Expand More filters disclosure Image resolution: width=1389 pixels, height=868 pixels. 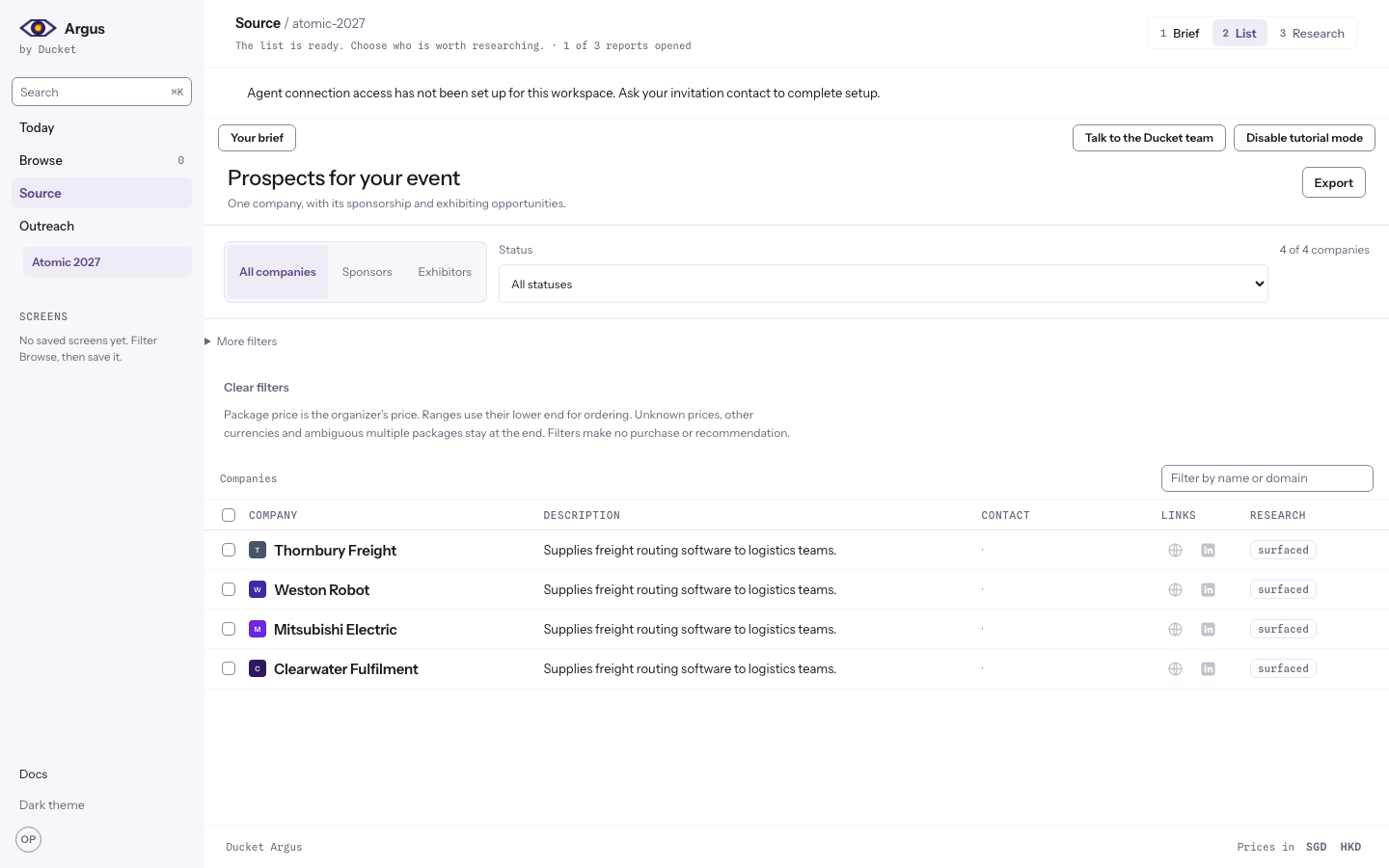pos(241,341)
